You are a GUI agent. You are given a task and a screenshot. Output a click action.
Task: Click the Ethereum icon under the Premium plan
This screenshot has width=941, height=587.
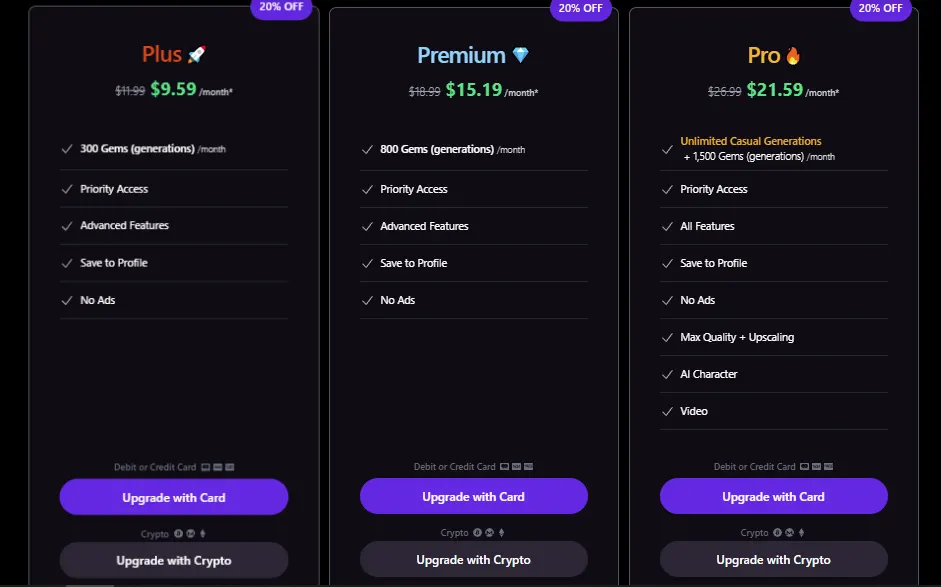[501, 533]
